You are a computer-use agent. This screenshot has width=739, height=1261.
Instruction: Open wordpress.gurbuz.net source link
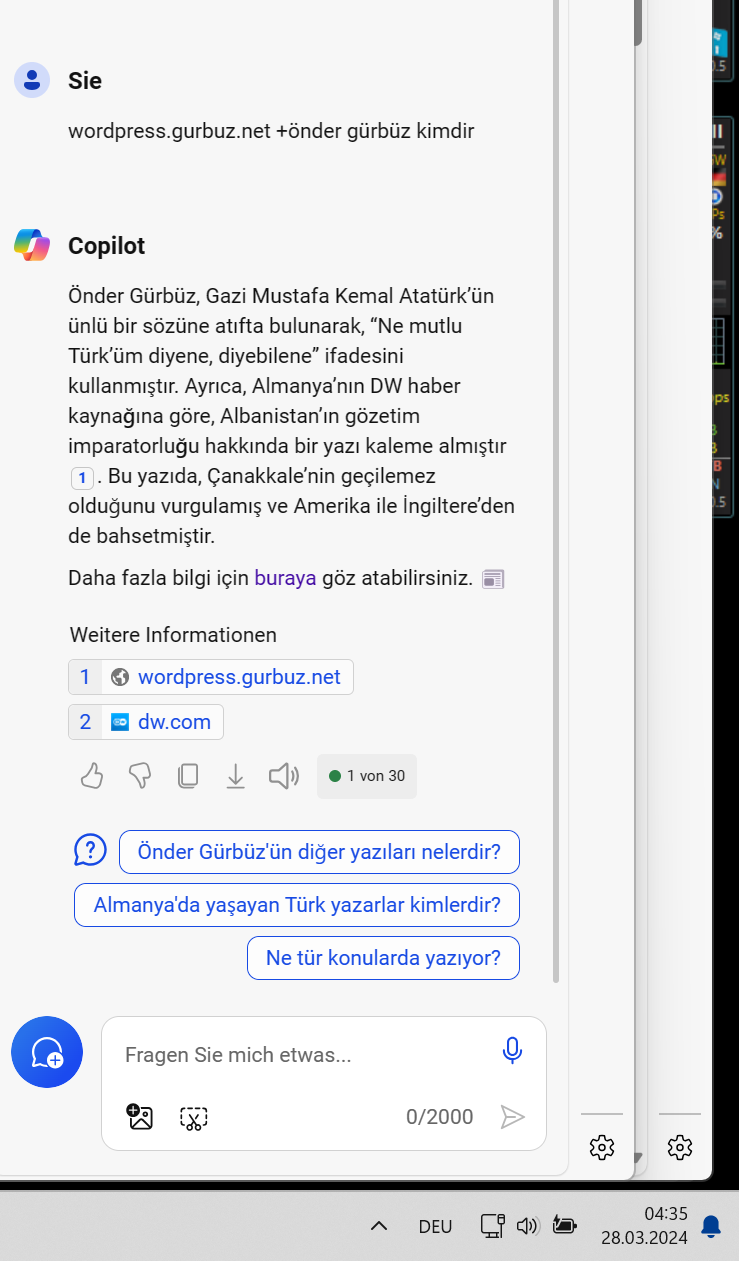tap(211, 677)
